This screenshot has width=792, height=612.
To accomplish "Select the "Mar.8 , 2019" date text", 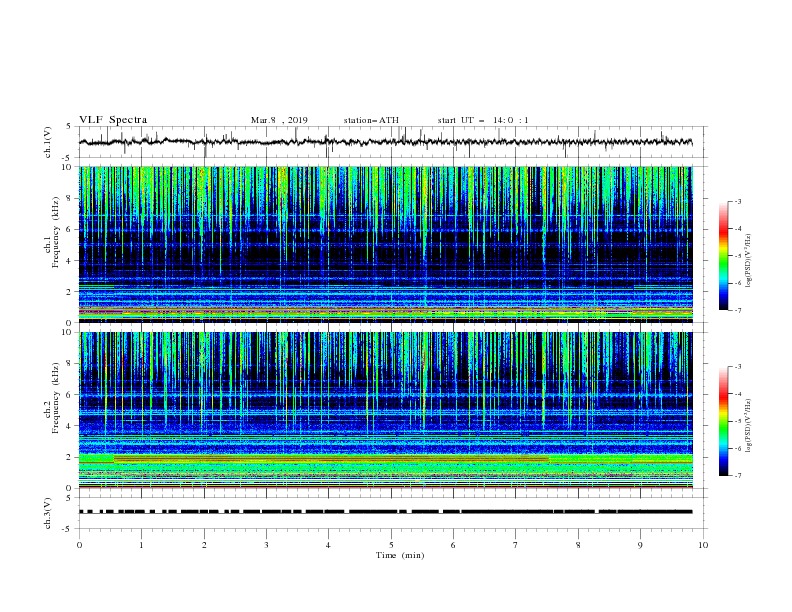I will tap(279, 120).
